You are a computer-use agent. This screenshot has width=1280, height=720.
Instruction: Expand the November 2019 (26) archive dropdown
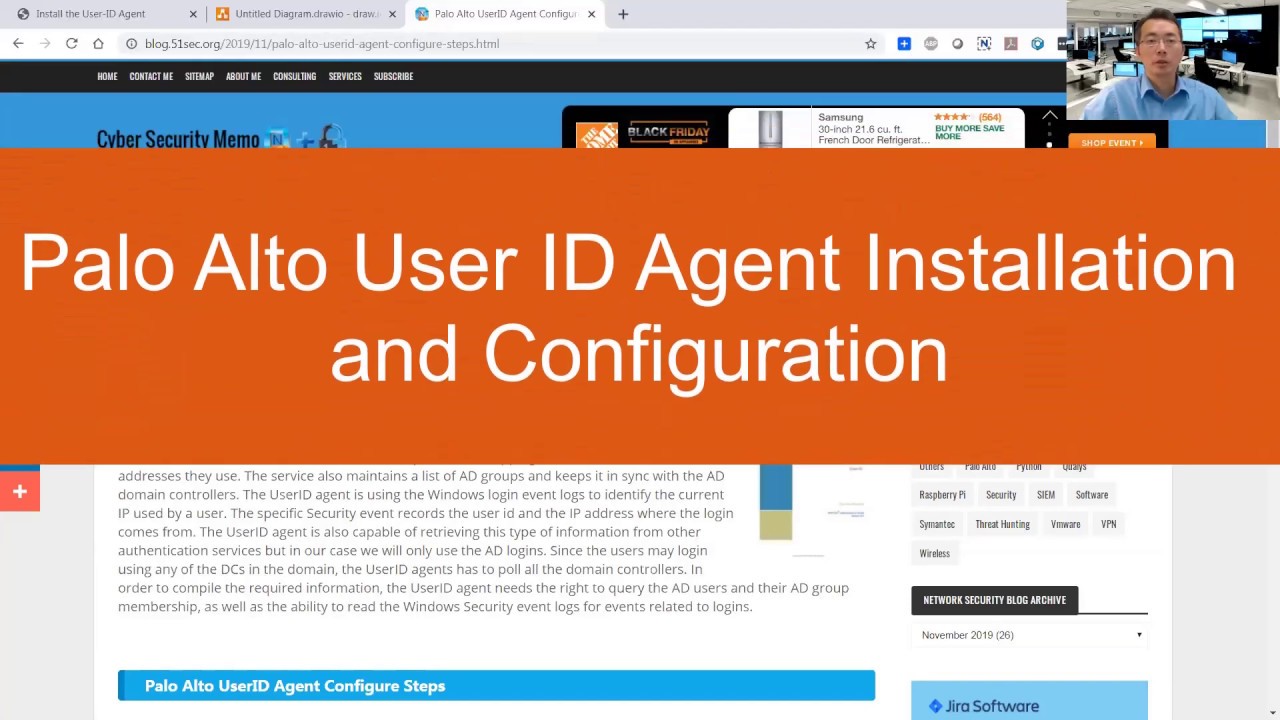click(1030, 635)
